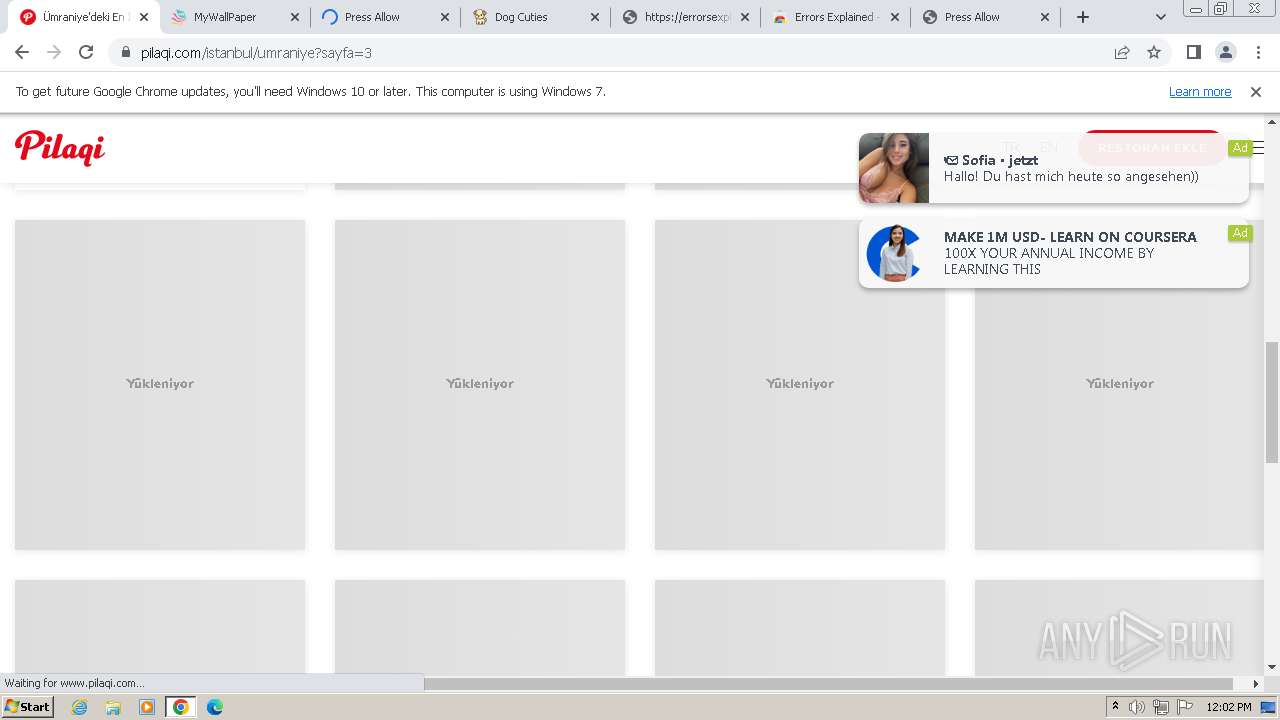Viewport: 1280px width, 720px height.
Task: Reload the current page
Action: click(x=86, y=52)
